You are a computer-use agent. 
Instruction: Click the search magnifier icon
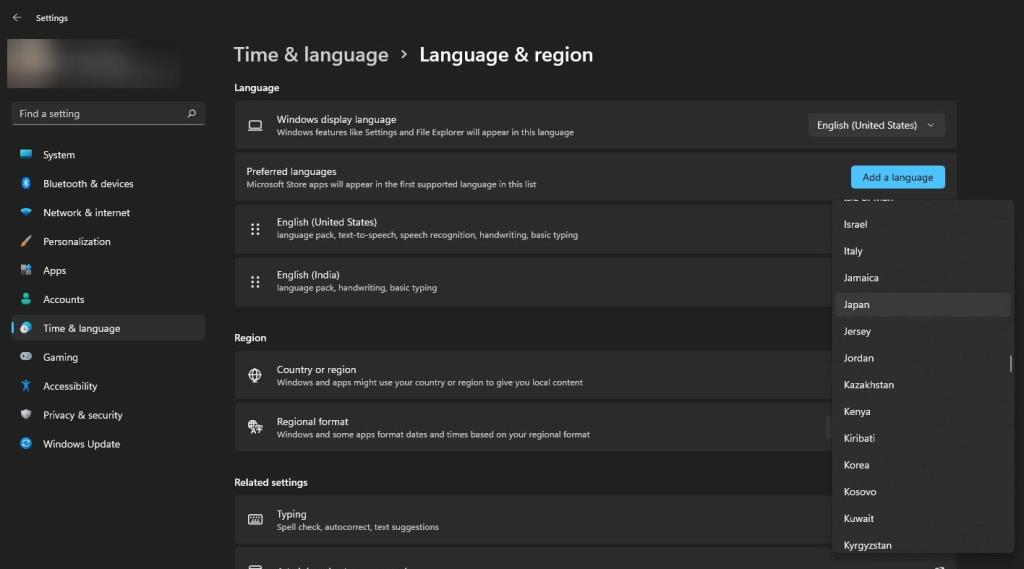192,114
